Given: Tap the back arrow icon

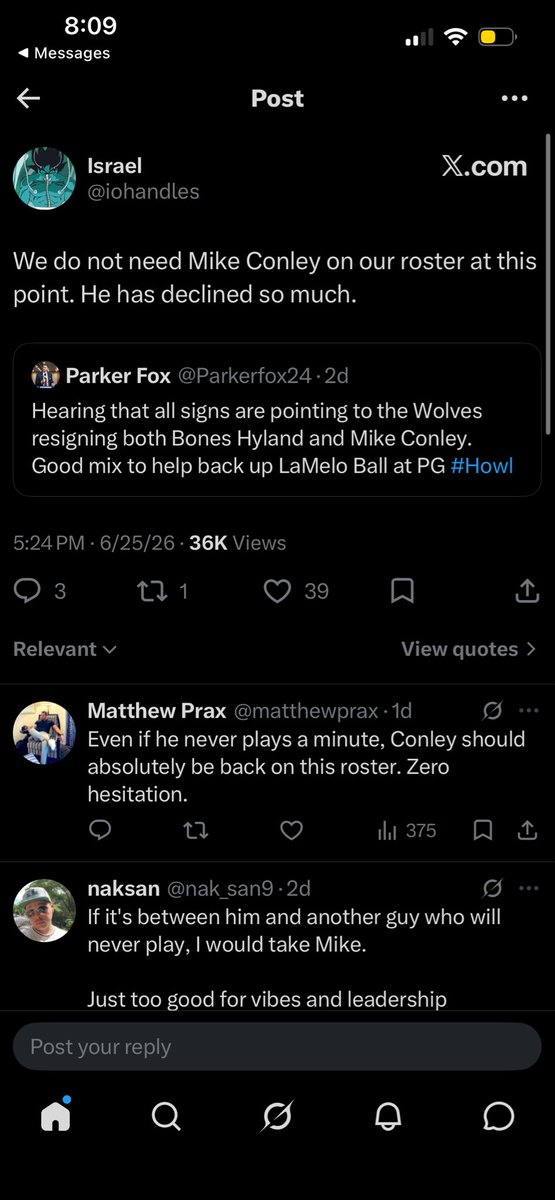Looking at the screenshot, I should coord(28,98).
